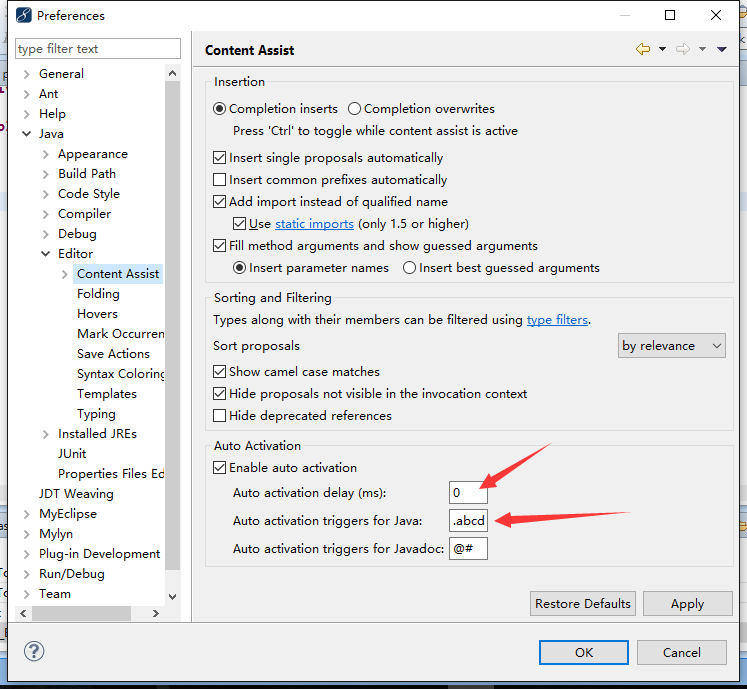Screen dimensions: 747x689
Task: Click the tree scroll up arrow
Action: tap(172, 73)
